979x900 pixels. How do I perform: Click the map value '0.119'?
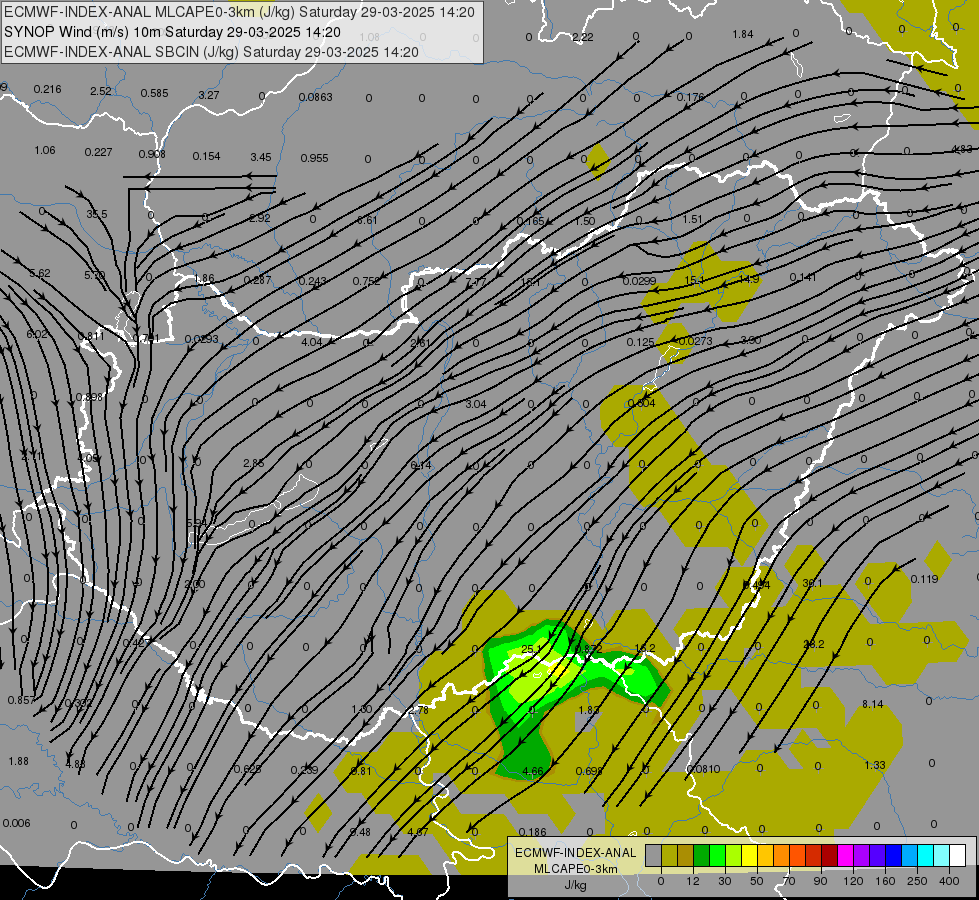[x=924, y=579]
